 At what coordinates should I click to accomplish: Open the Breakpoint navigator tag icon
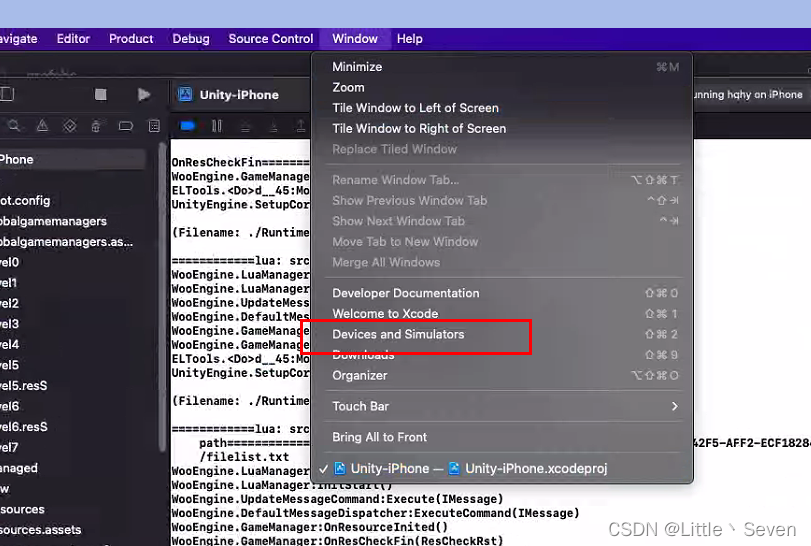[126, 126]
